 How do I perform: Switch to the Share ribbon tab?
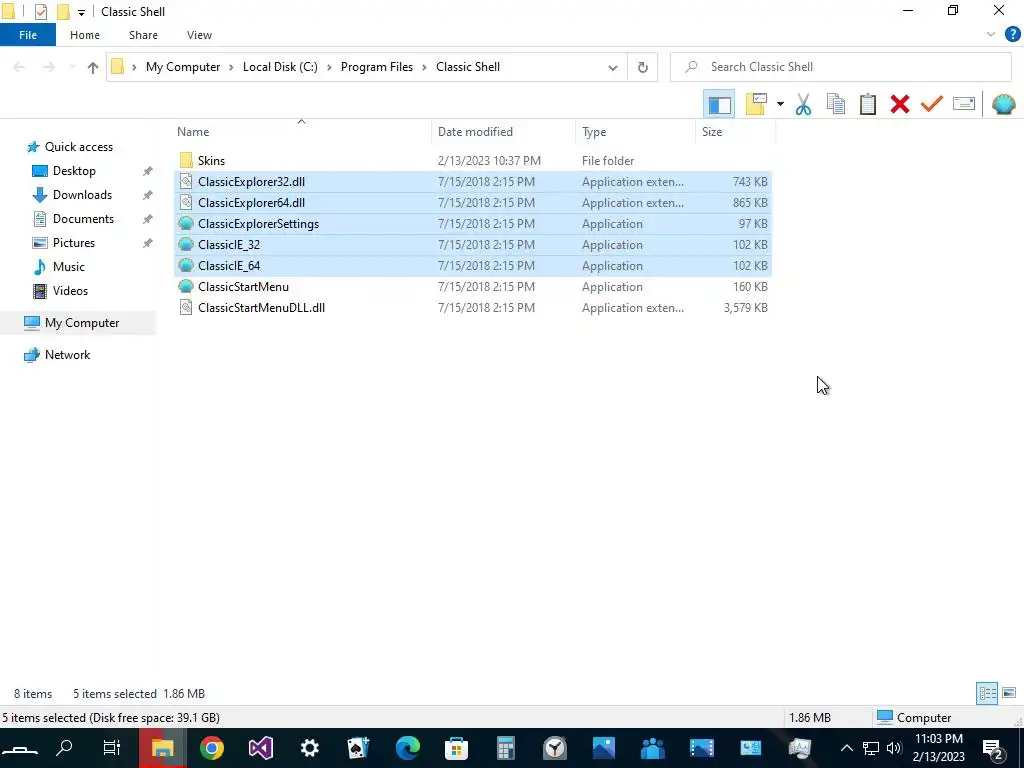[143, 35]
